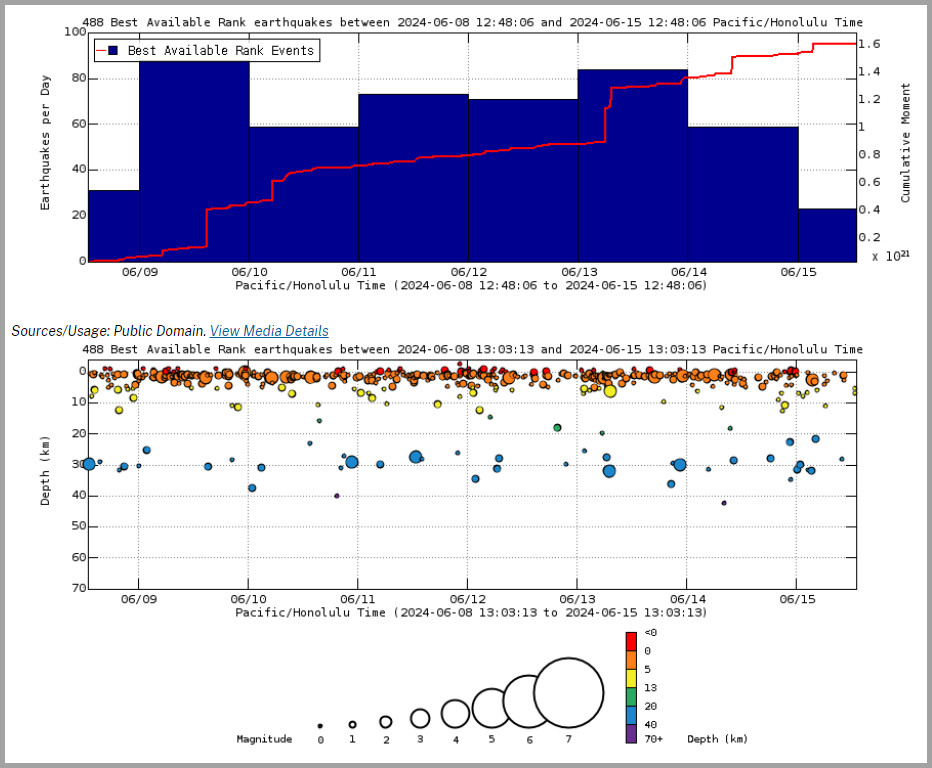Viewport: 932px width, 768px height.
Task: Click the magnitude 7 legend circle
Action: point(568,693)
